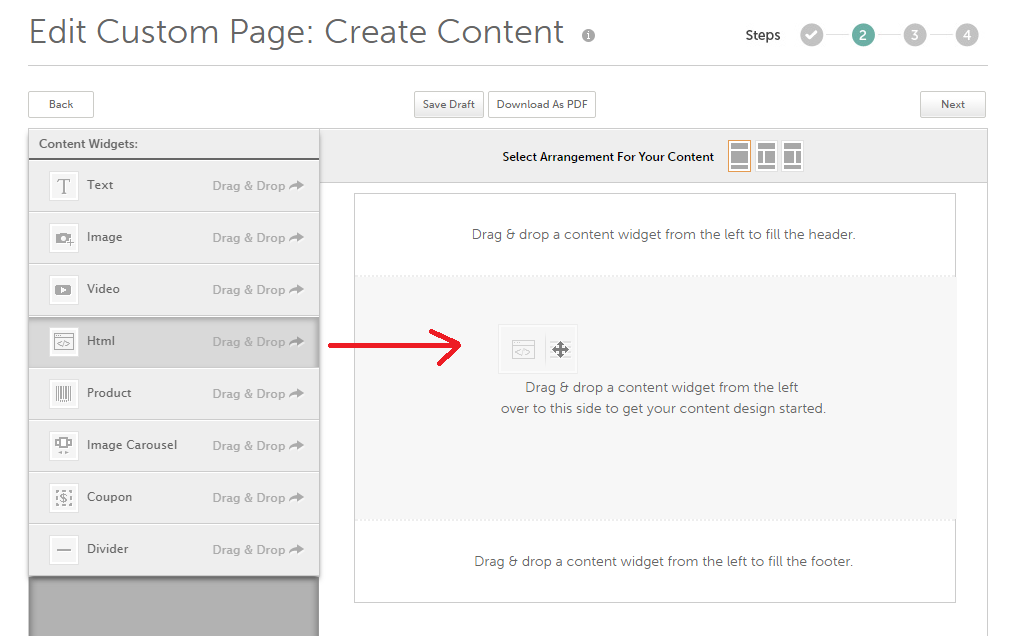
Task: Click the 'Coupon' widget label
Action: [x=110, y=497]
